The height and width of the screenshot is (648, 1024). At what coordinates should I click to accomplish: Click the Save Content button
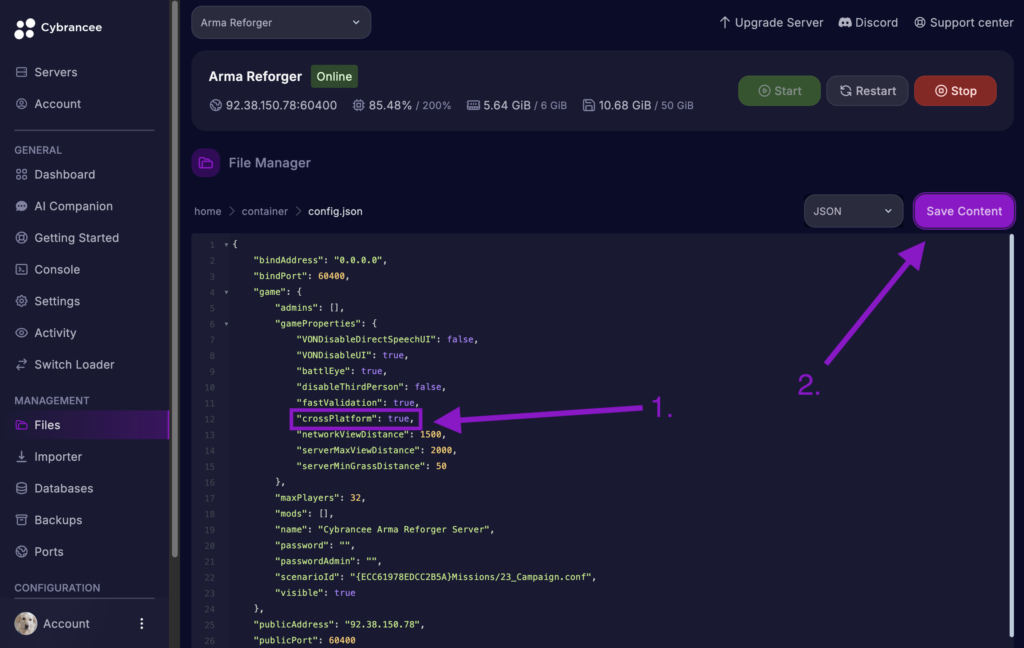[x=964, y=211]
